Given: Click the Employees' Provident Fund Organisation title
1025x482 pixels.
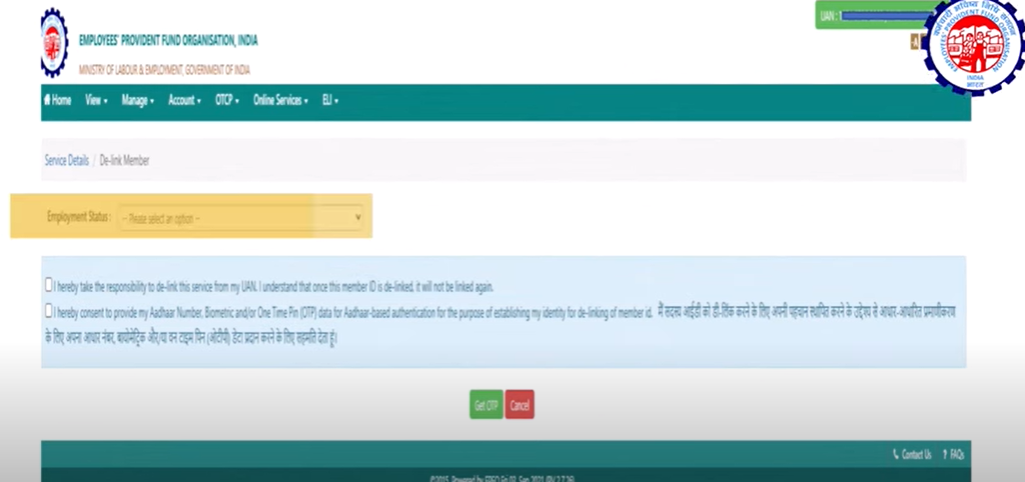Looking at the screenshot, I should (x=168, y=41).
